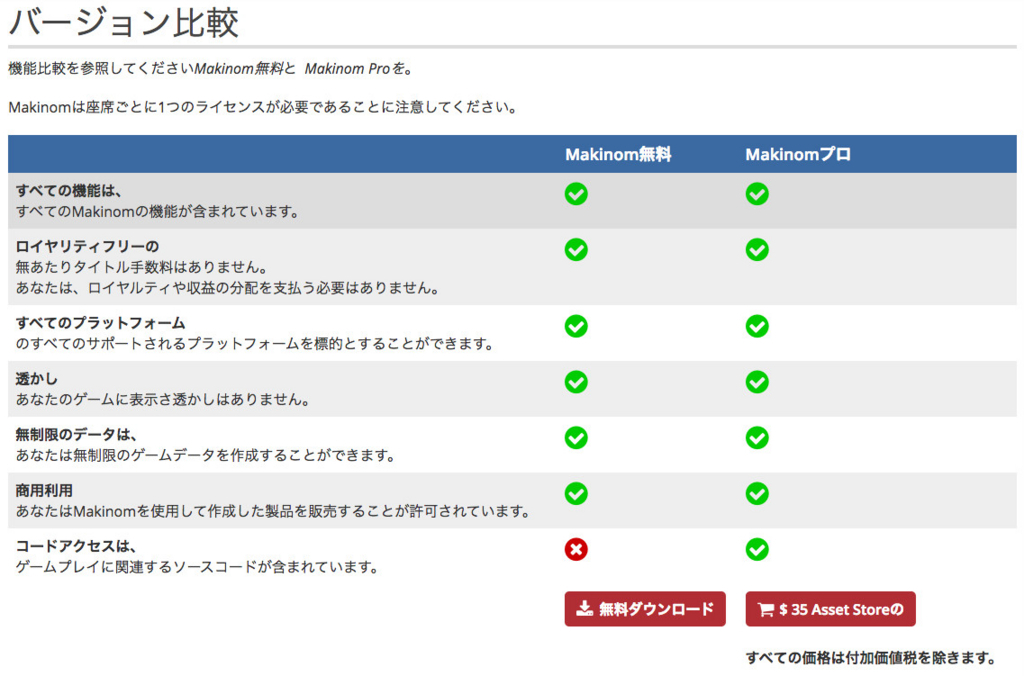Click green check for 透かし in Makinom無料
The height and width of the screenshot is (676, 1024).
click(x=576, y=382)
